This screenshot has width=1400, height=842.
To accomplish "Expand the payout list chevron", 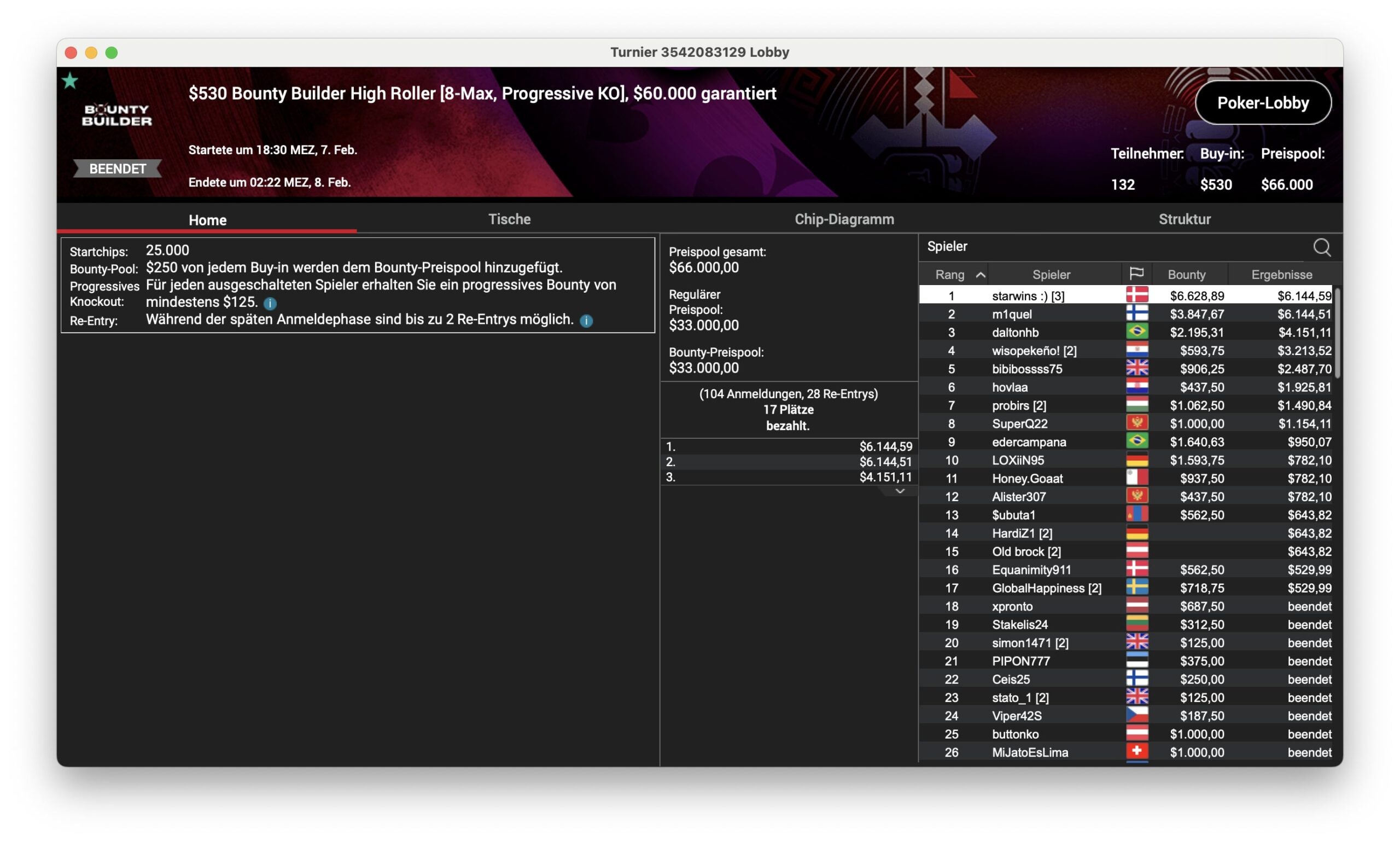I will click(899, 491).
